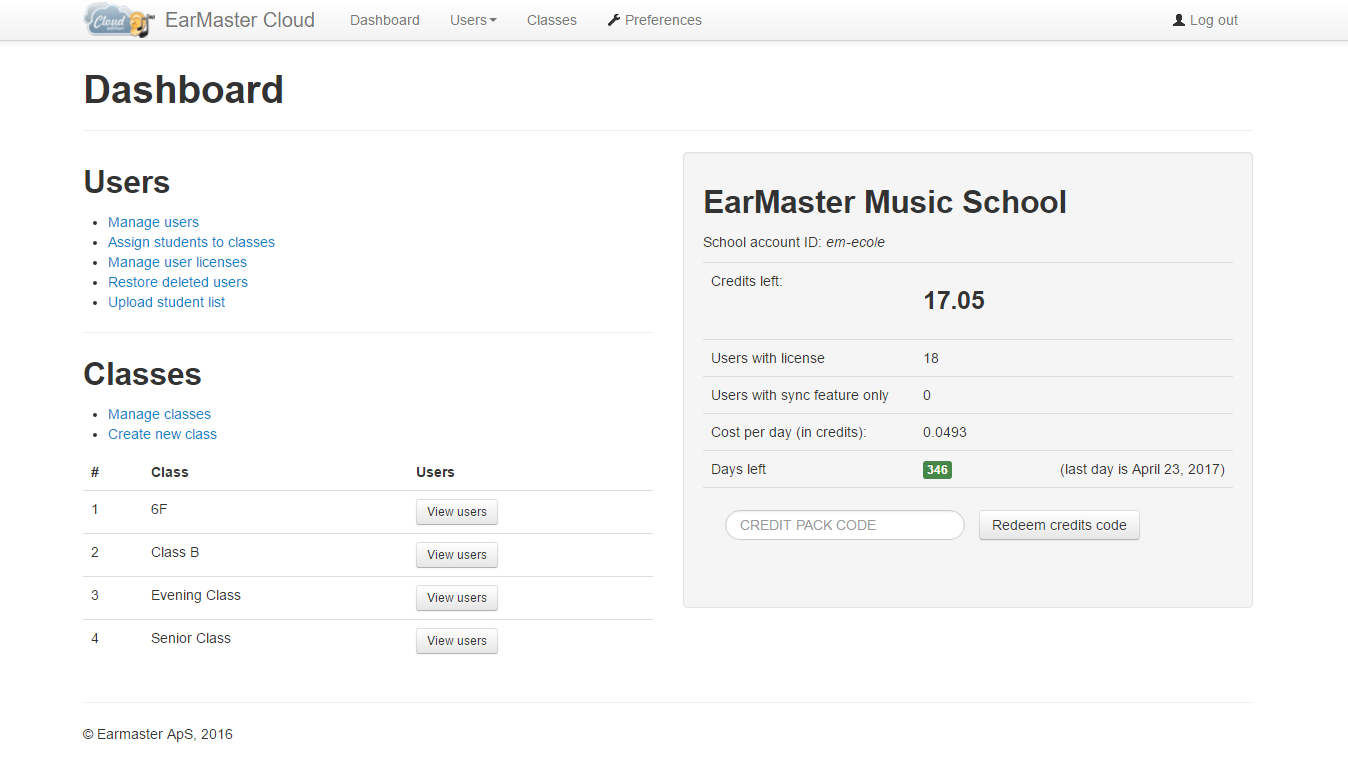
Task: Click the cost per day value 0.0493
Action: click(x=945, y=432)
